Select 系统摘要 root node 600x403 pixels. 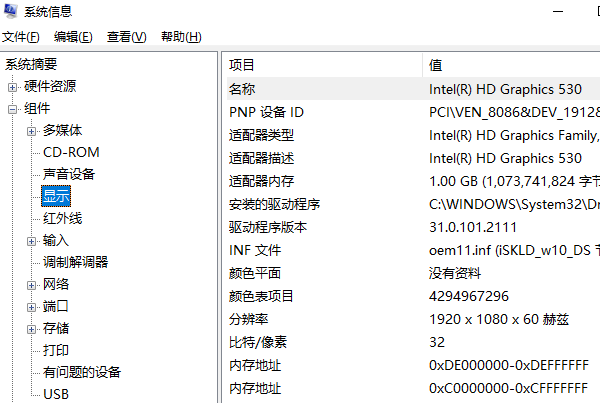click(x=31, y=64)
